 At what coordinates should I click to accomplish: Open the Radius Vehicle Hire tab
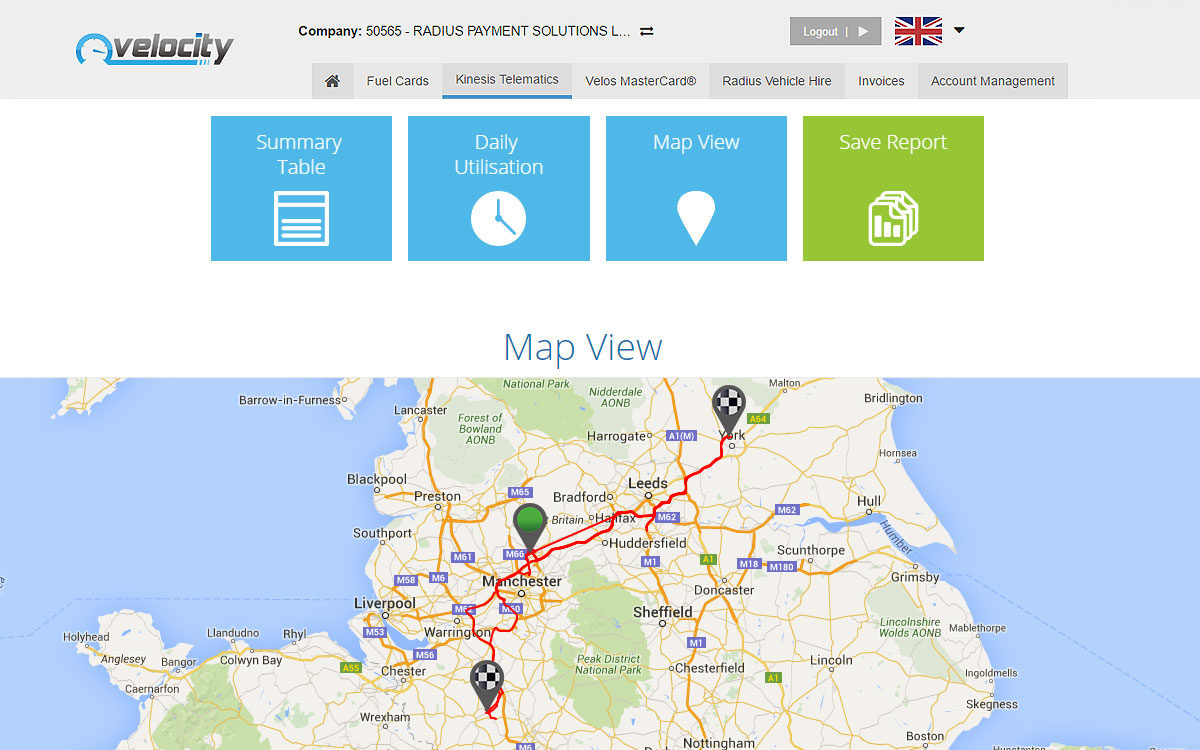pyautogui.click(x=777, y=81)
